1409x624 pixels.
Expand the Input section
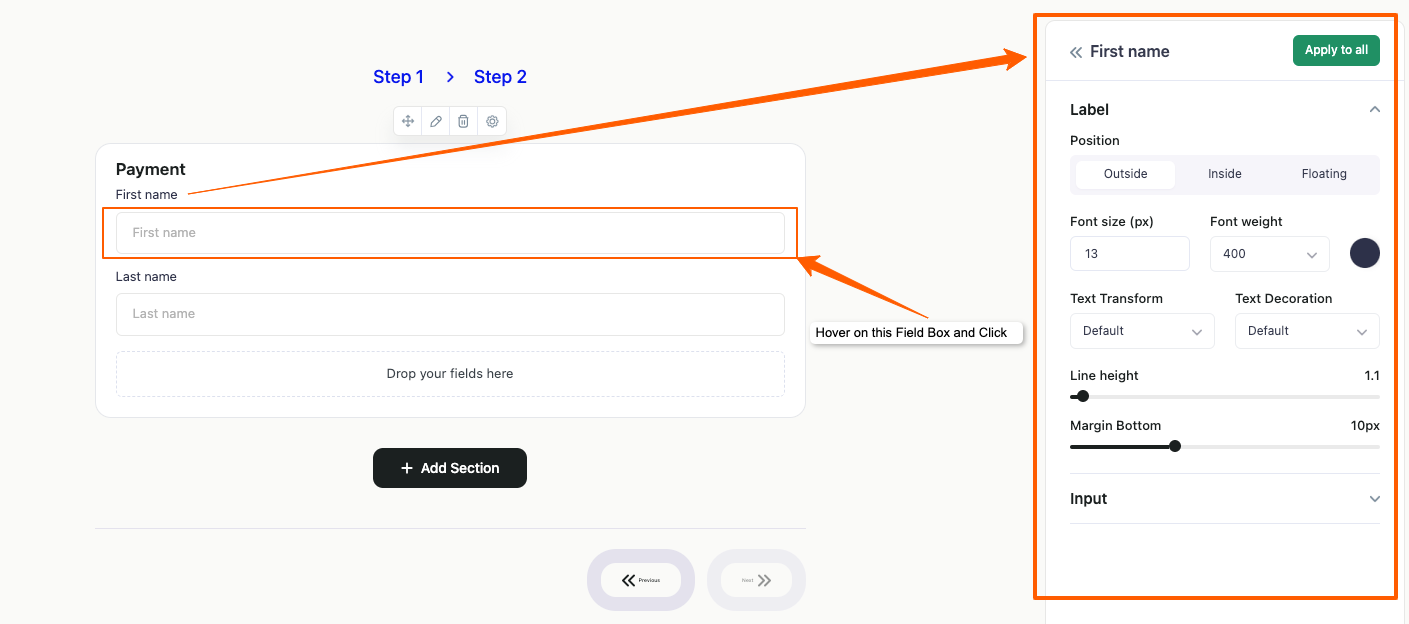pos(1224,499)
